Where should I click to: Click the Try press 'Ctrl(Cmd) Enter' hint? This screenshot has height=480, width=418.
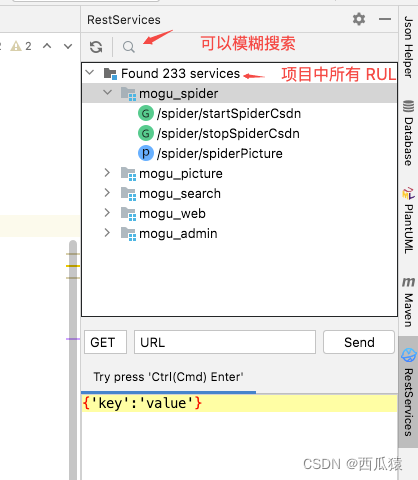point(168,377)
